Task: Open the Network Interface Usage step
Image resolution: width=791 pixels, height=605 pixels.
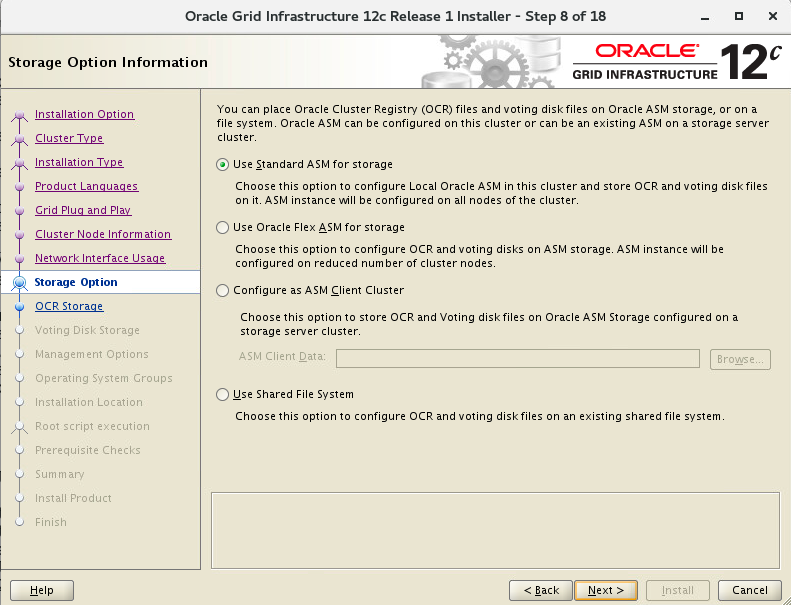Action: pos(100,258)
